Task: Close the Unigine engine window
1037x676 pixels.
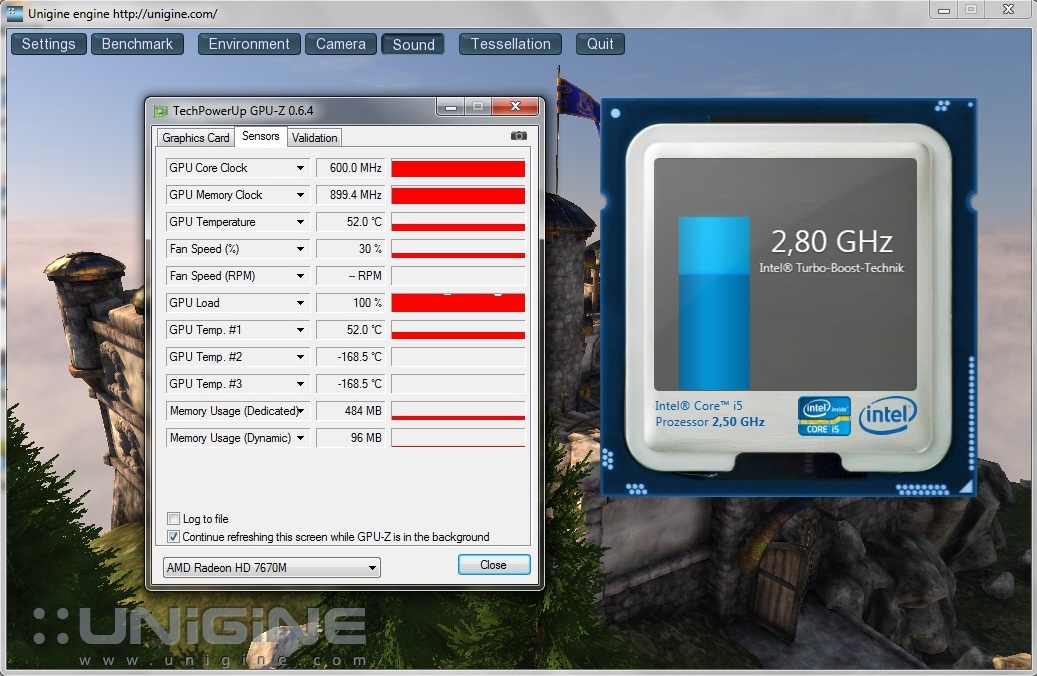Action: pos(1008,10)
